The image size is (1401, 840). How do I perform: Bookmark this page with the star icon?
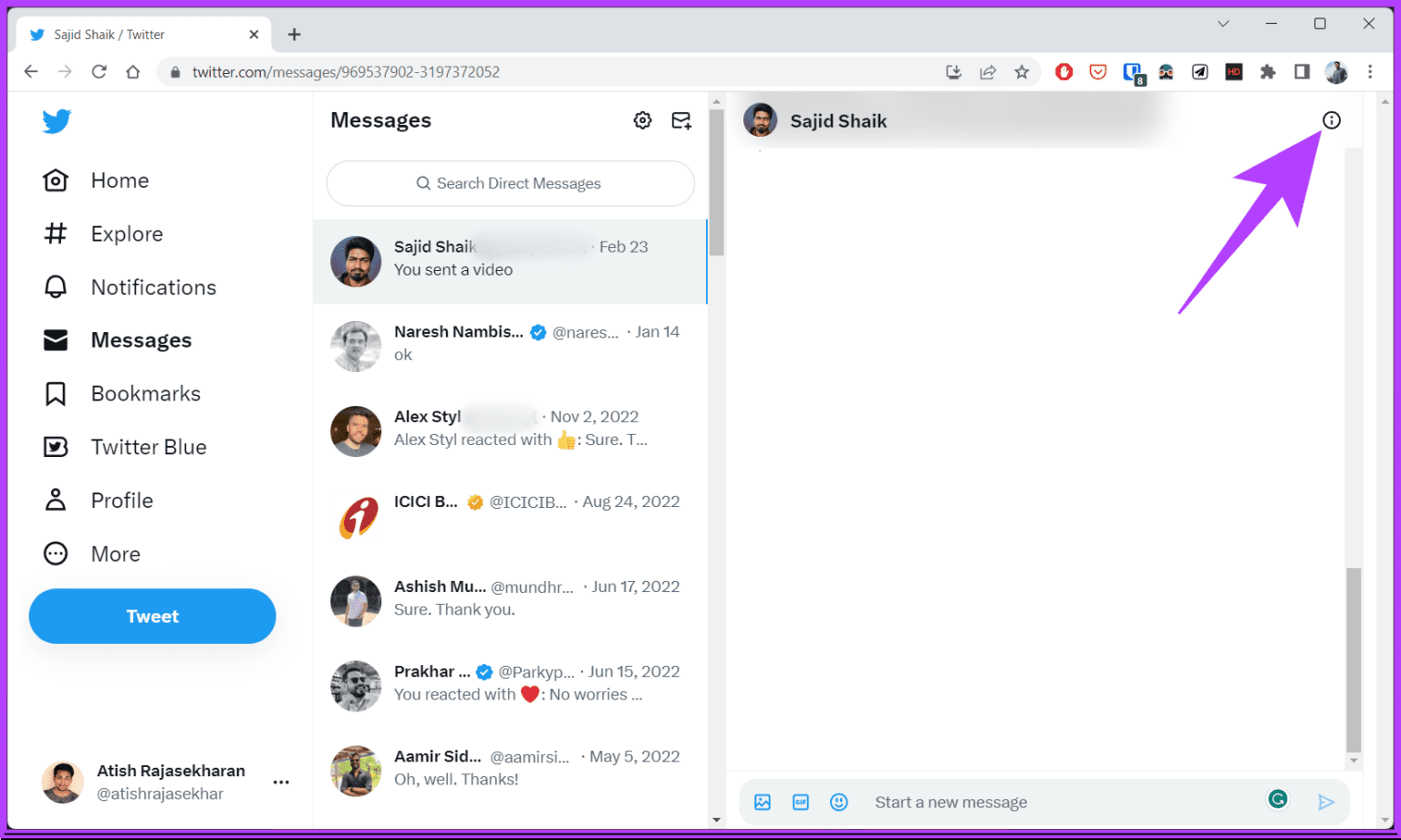(x=1022, y=72)
